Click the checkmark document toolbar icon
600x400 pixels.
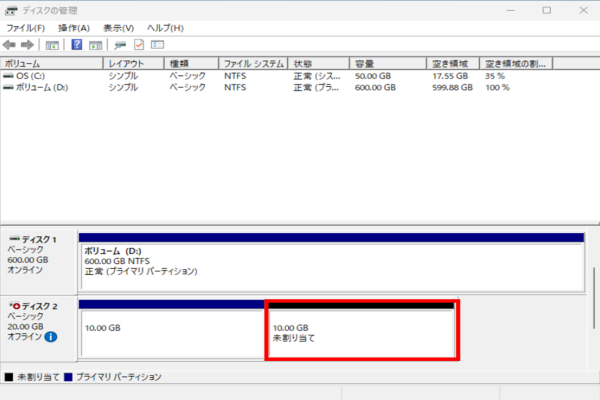coord(139,45)
